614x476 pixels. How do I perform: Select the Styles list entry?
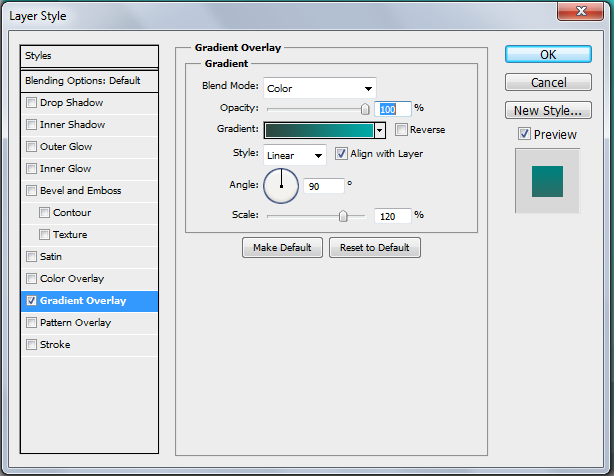click(90, 56)
